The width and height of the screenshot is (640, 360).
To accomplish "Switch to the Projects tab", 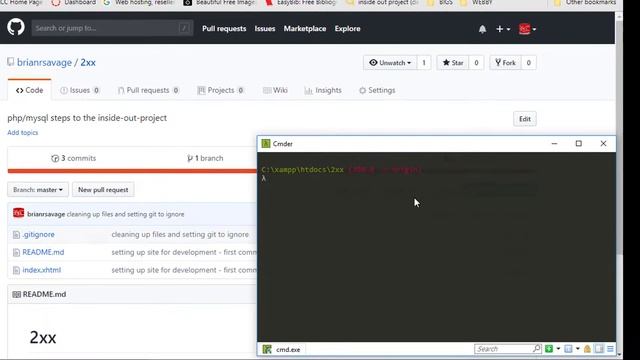I will tap(220, 90).
